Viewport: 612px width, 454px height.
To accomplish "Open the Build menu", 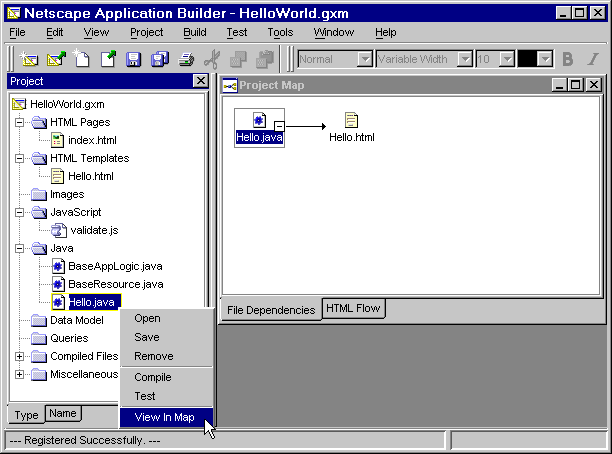I will 195,32.
